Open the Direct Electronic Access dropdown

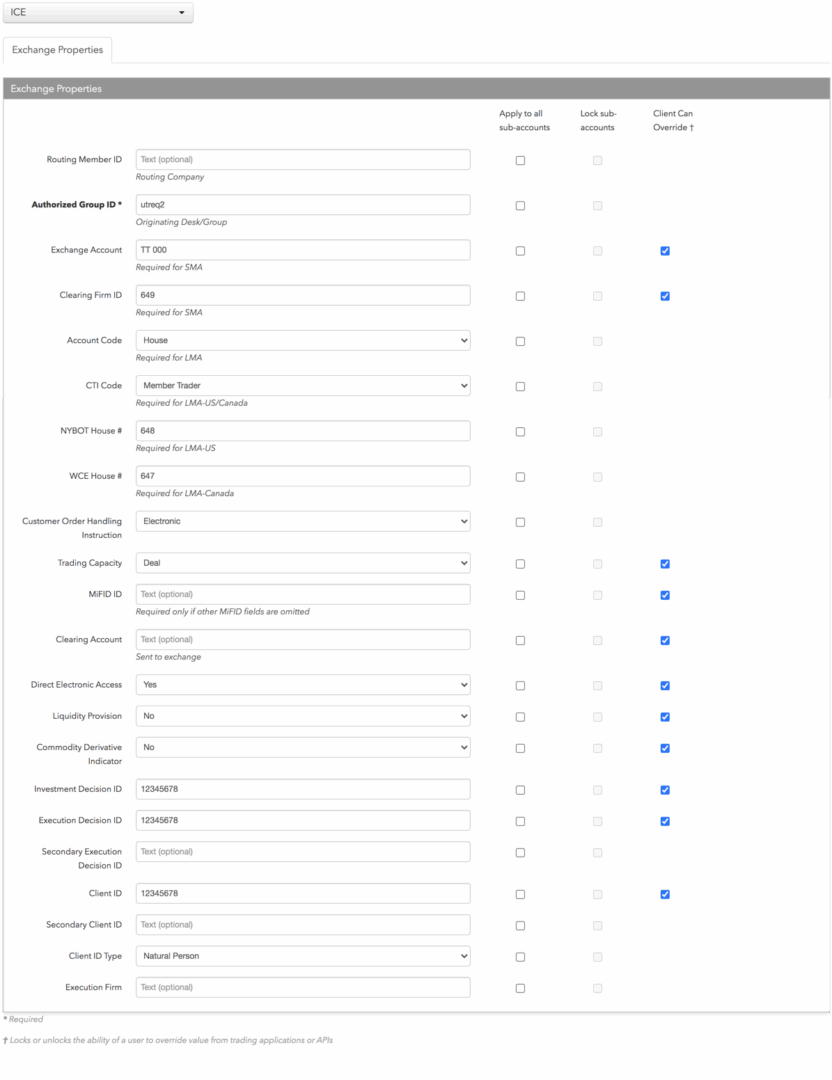click(x=303, y=685)
